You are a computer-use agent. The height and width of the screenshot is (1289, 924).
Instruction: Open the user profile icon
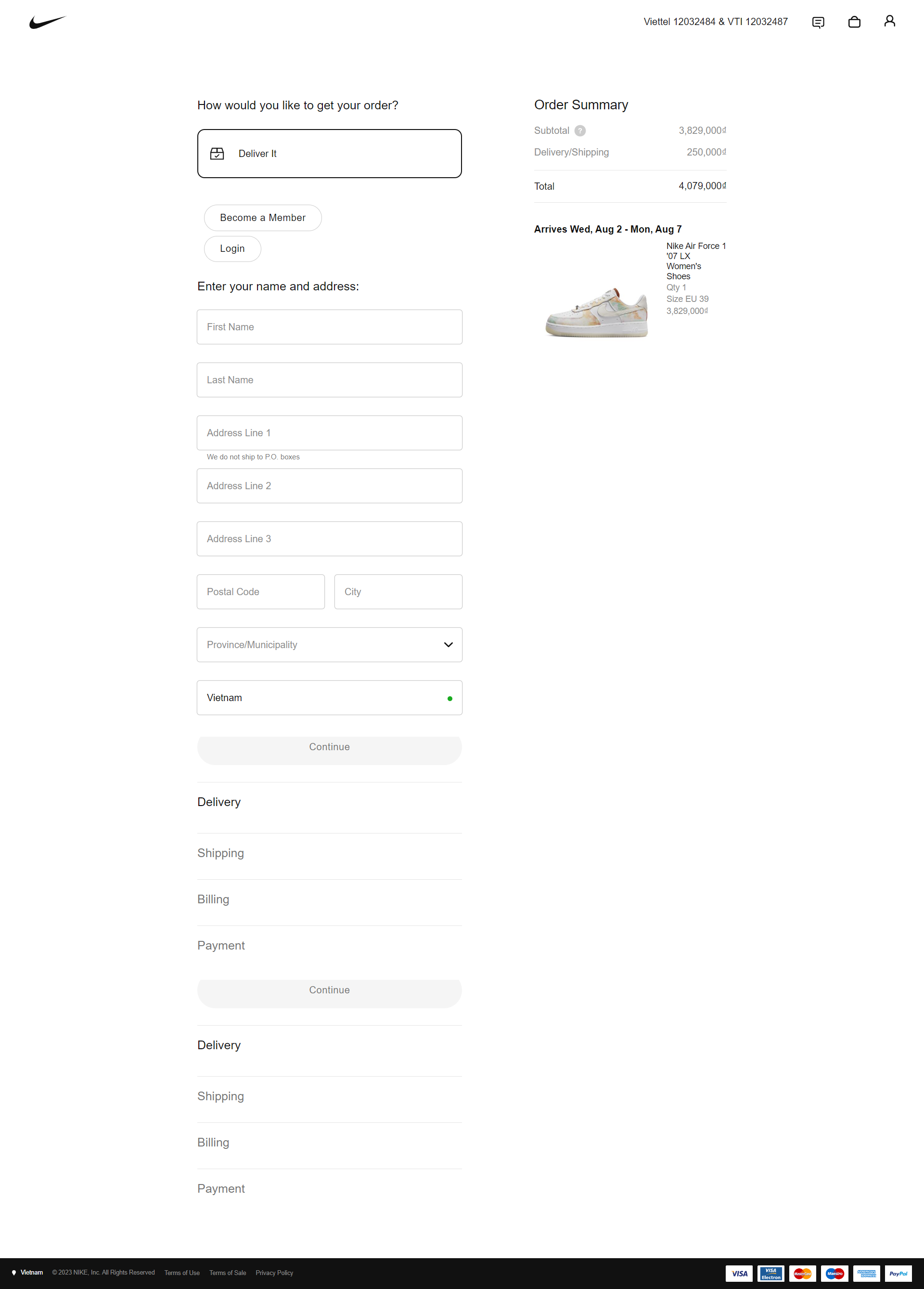(889, 21)
